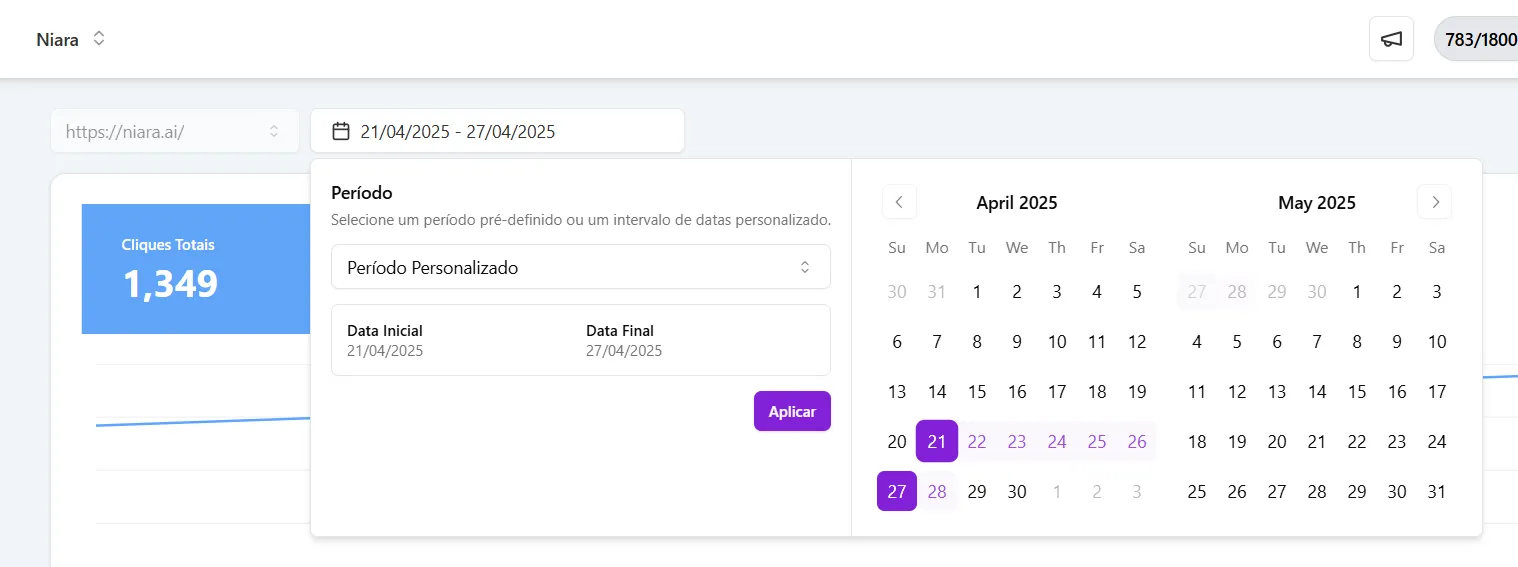
Task: Choose May 10 in the calendar
Action: coord(1436,341)
